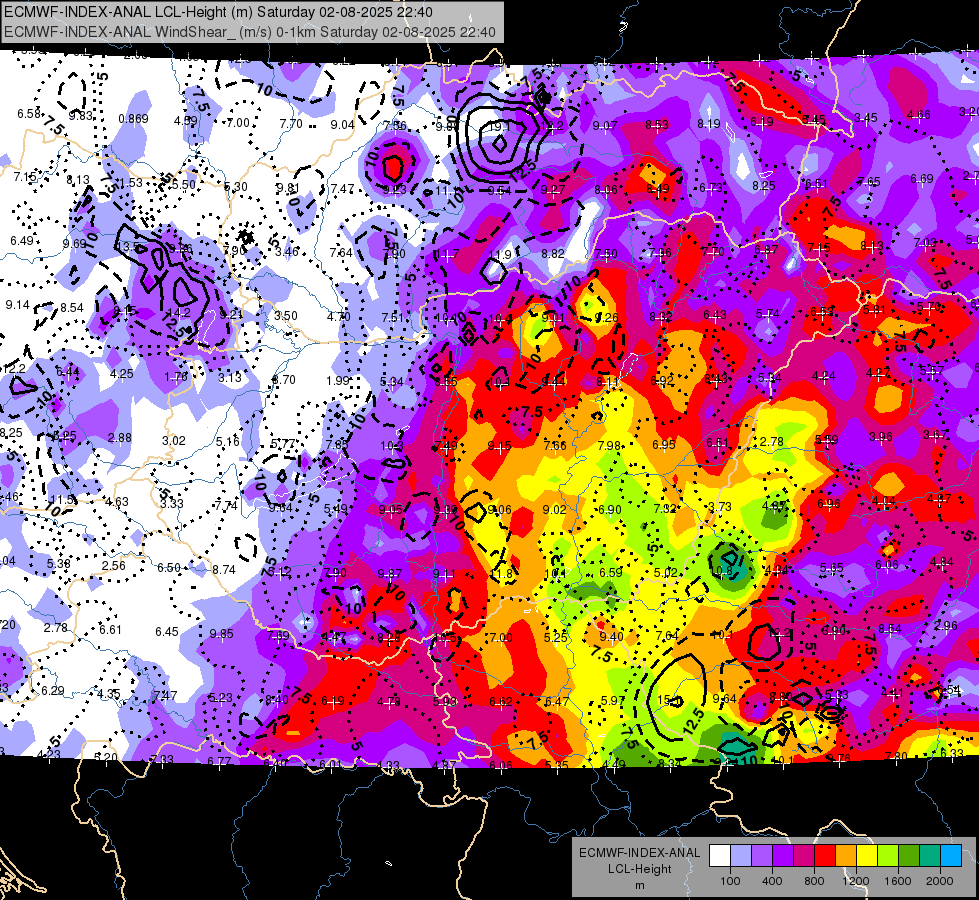The width and height of the screenshot is (979, 900).
Task: Click the grid value '2.88'
Action: click(x=119, y=438)
